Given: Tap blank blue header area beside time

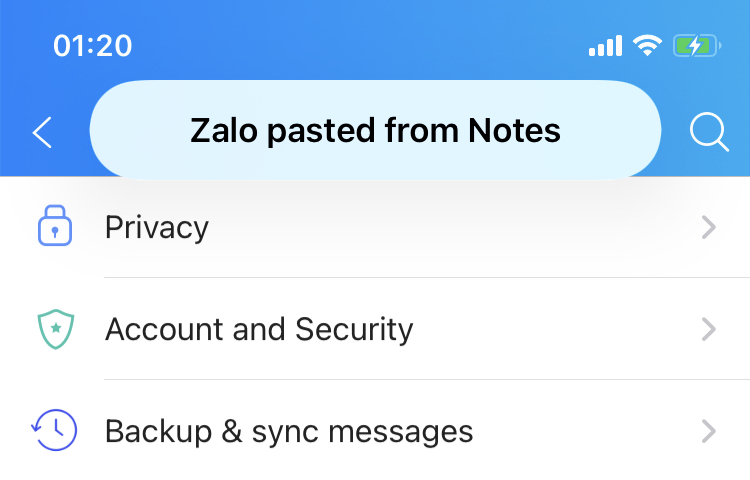Looking at the screenshot, I should (x=359, y=43).
